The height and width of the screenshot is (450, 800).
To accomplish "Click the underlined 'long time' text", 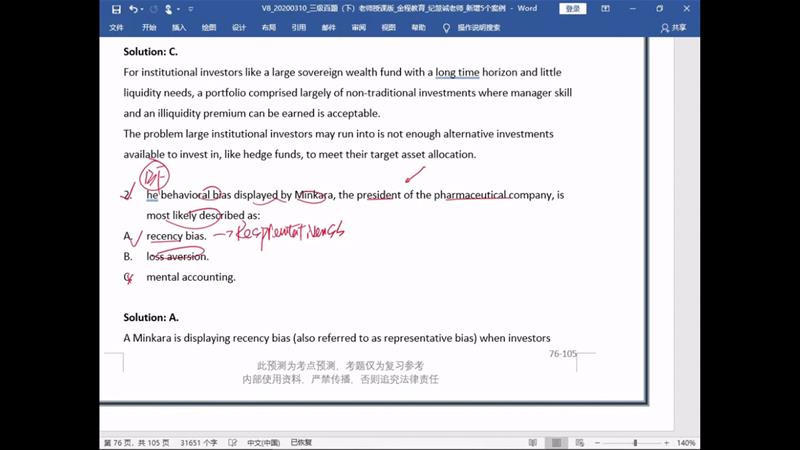I will click(457, 72).
